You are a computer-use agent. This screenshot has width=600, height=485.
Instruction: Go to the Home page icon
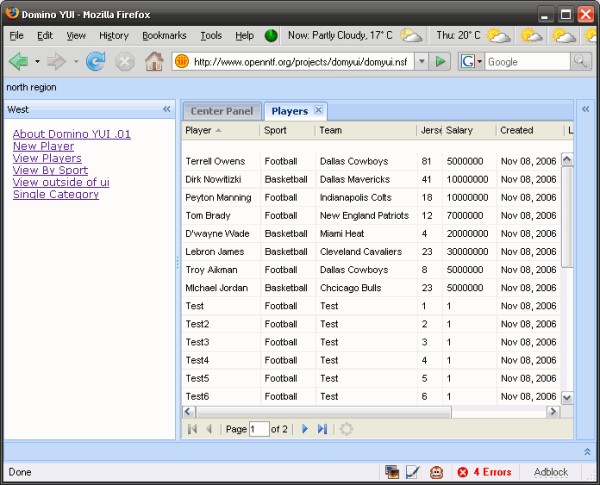[154, 61]
